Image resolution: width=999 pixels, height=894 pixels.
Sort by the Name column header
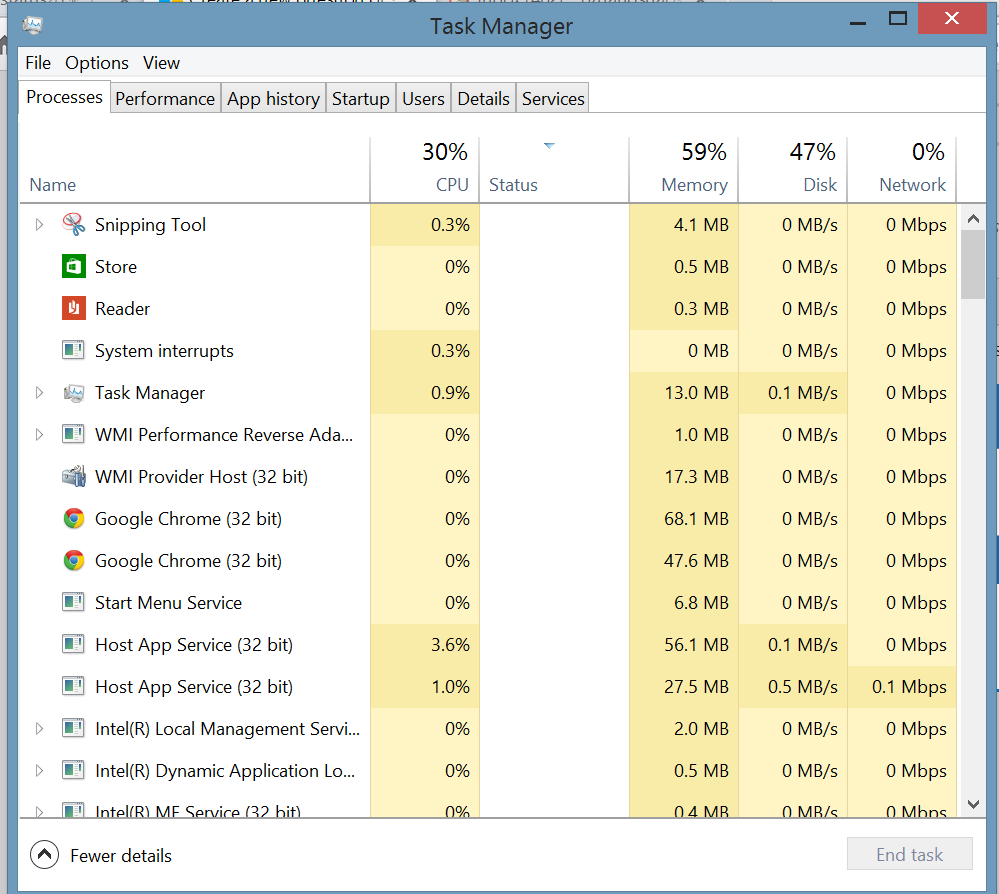(194, 169)
